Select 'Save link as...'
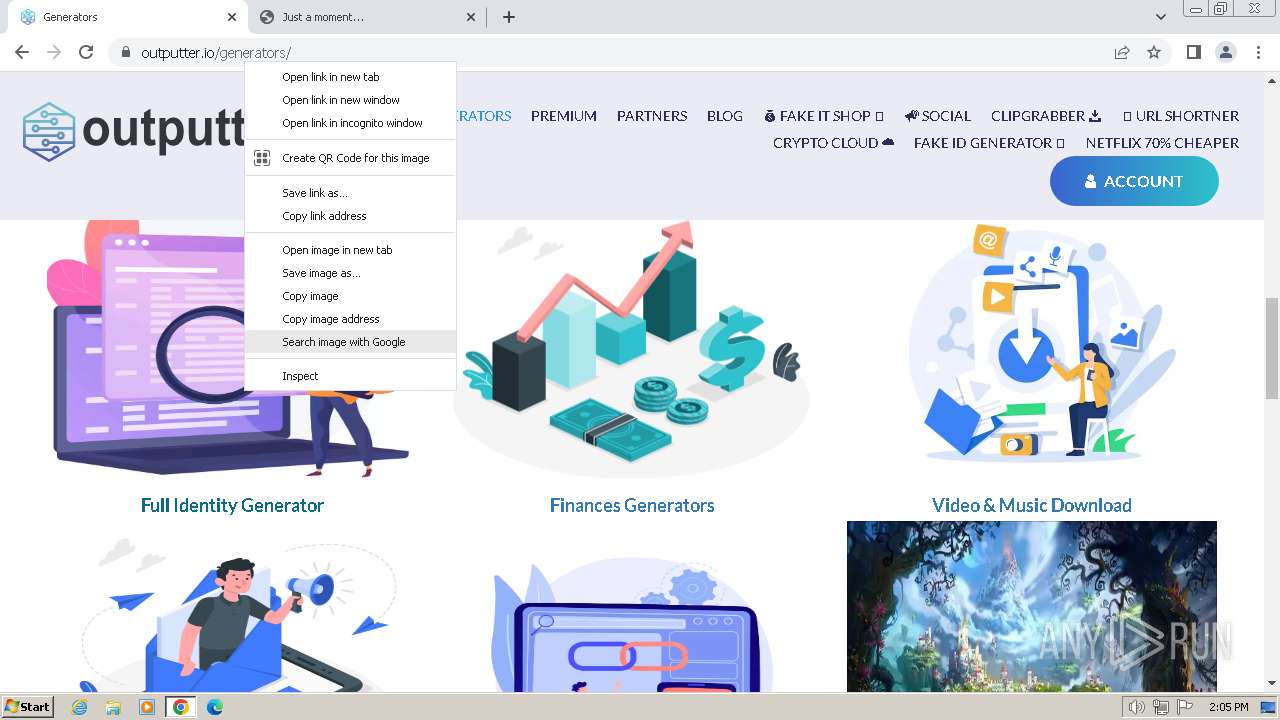 tap(350, 193)
